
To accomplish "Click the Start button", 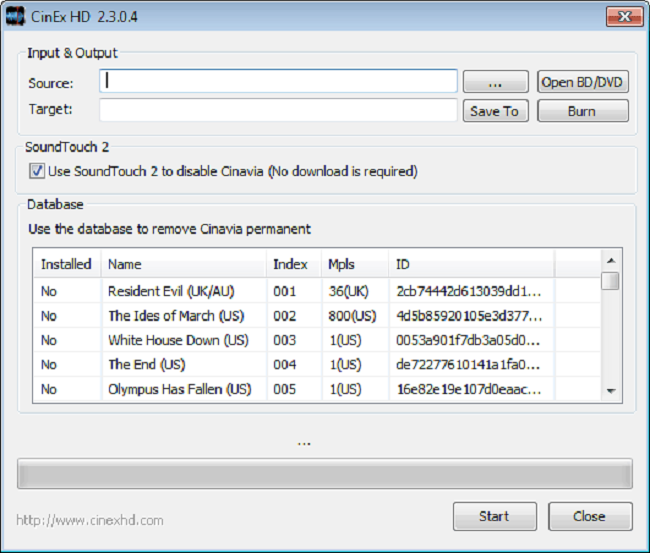I will (495, 517).
